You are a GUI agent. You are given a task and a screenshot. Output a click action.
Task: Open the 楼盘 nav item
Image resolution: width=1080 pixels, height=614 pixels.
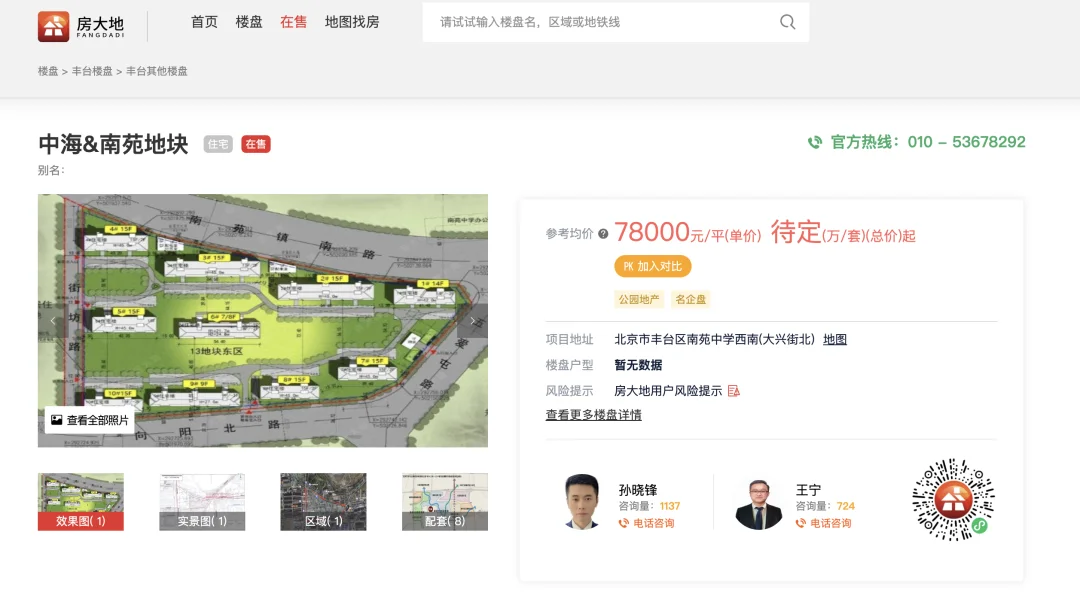coord(249,22)
